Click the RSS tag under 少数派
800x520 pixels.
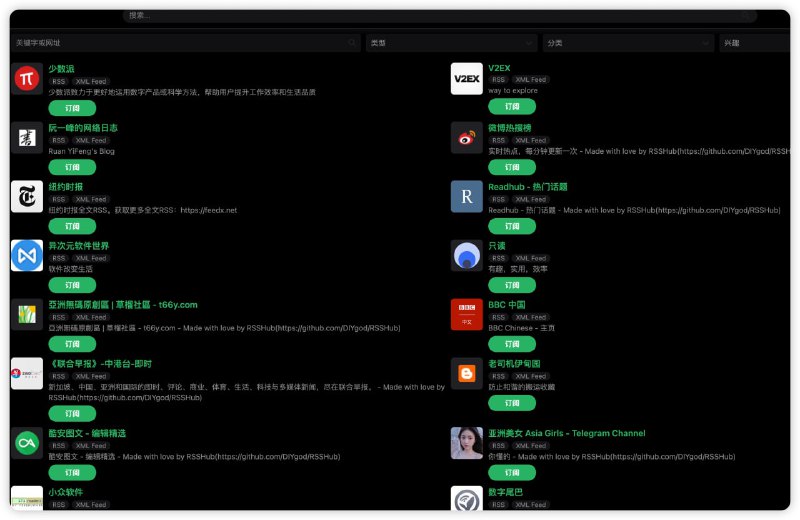pyautogui.click(x=59, y=82)
